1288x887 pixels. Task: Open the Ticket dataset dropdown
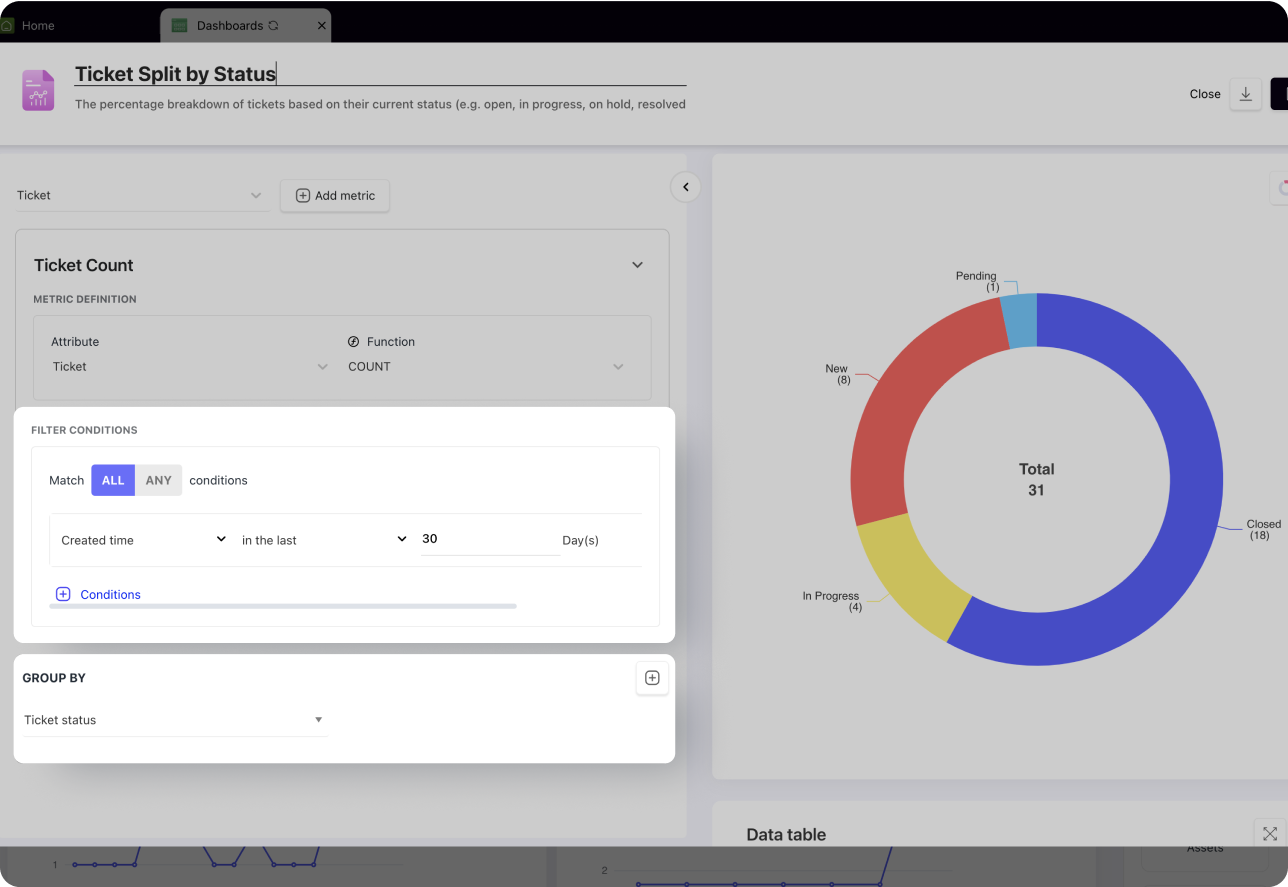(140, 195)
